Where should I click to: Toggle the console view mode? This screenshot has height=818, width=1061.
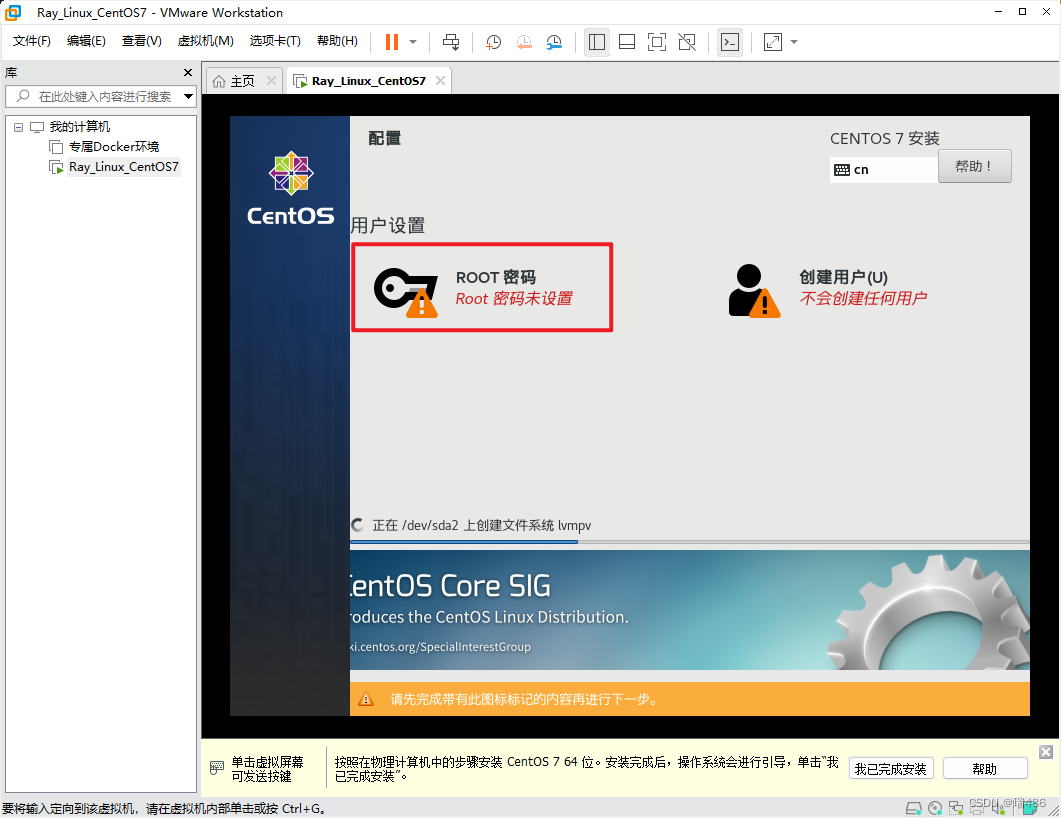tap(729, 41)
